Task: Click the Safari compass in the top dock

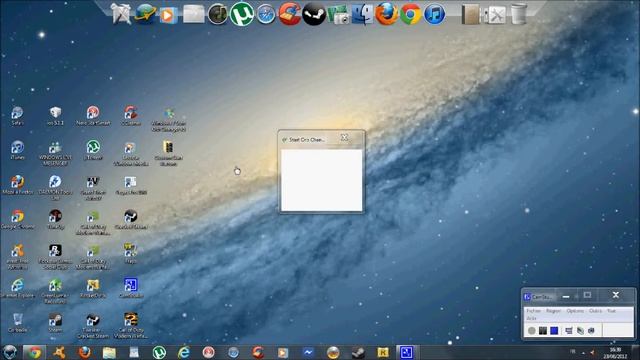Action: [266, 15]
